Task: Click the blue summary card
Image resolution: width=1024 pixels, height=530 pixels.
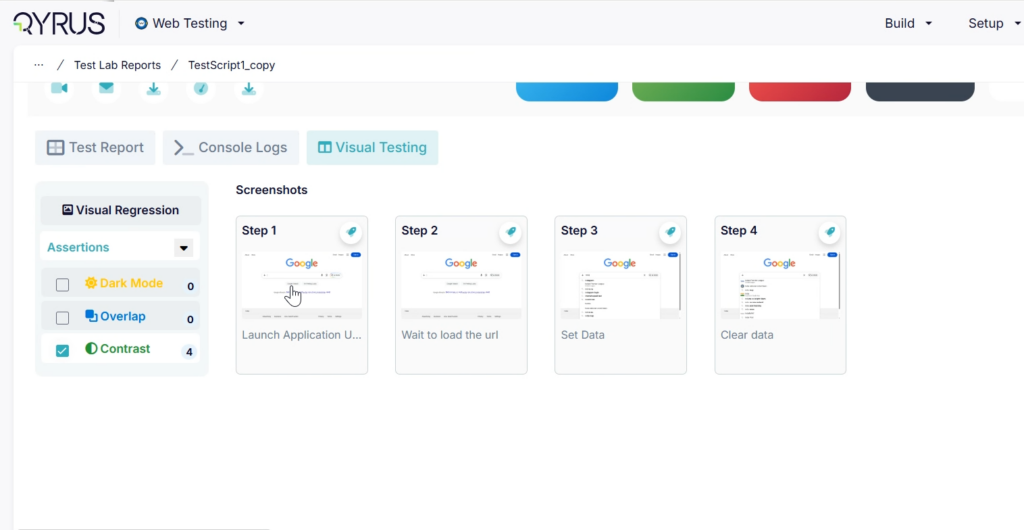Action: [x=567, y=91]
